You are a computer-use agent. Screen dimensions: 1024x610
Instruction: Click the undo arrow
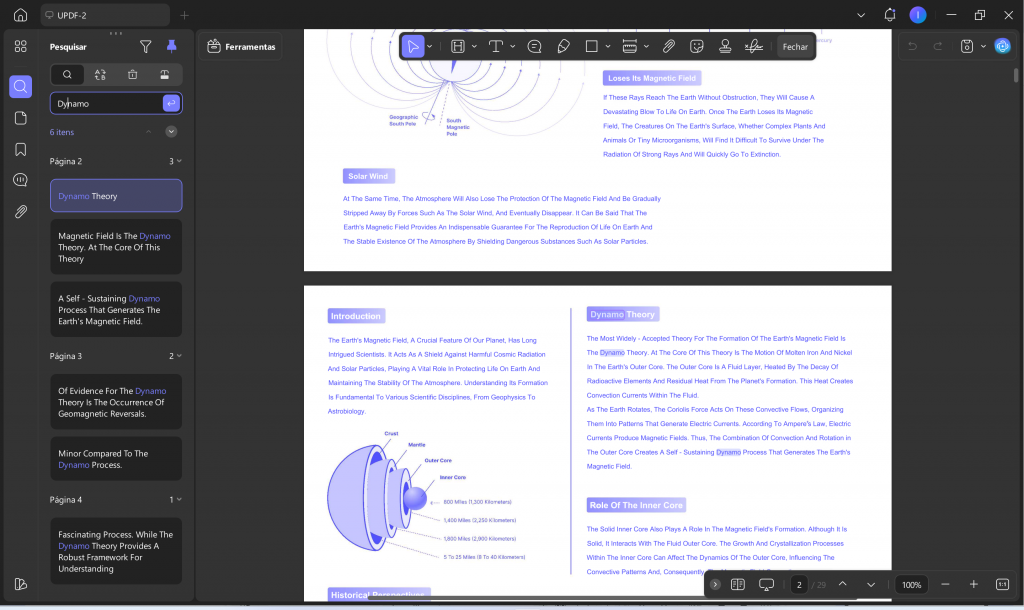[912, 46]
